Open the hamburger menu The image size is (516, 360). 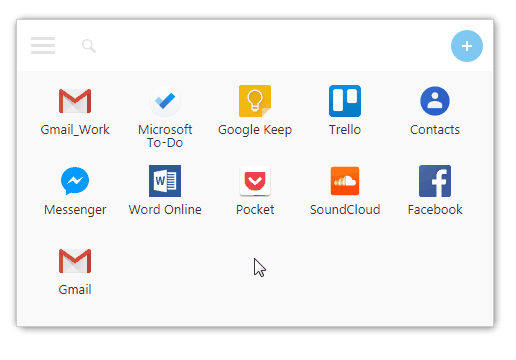point(43,45)
